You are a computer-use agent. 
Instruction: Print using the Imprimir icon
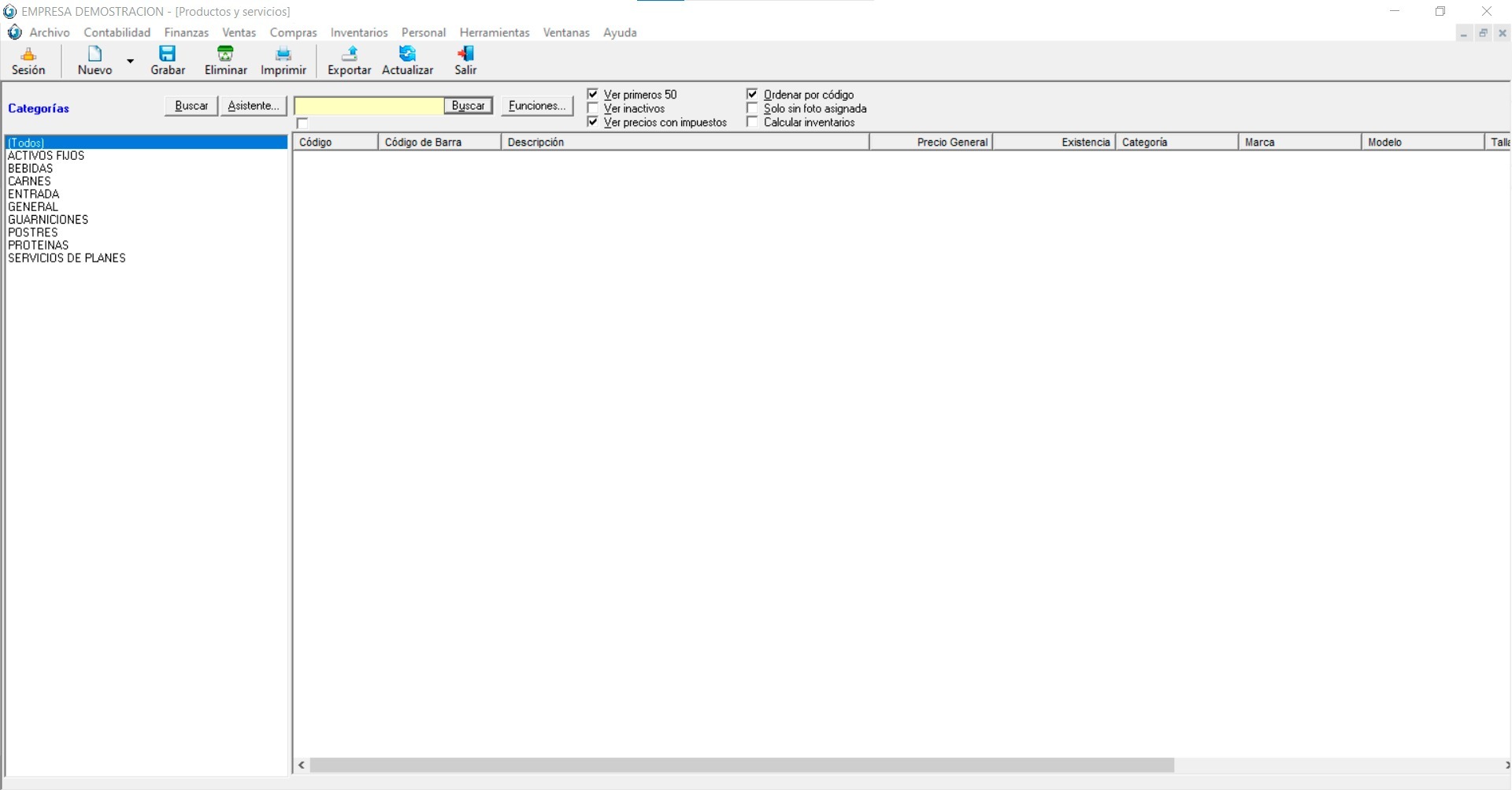tap(283, 54)
